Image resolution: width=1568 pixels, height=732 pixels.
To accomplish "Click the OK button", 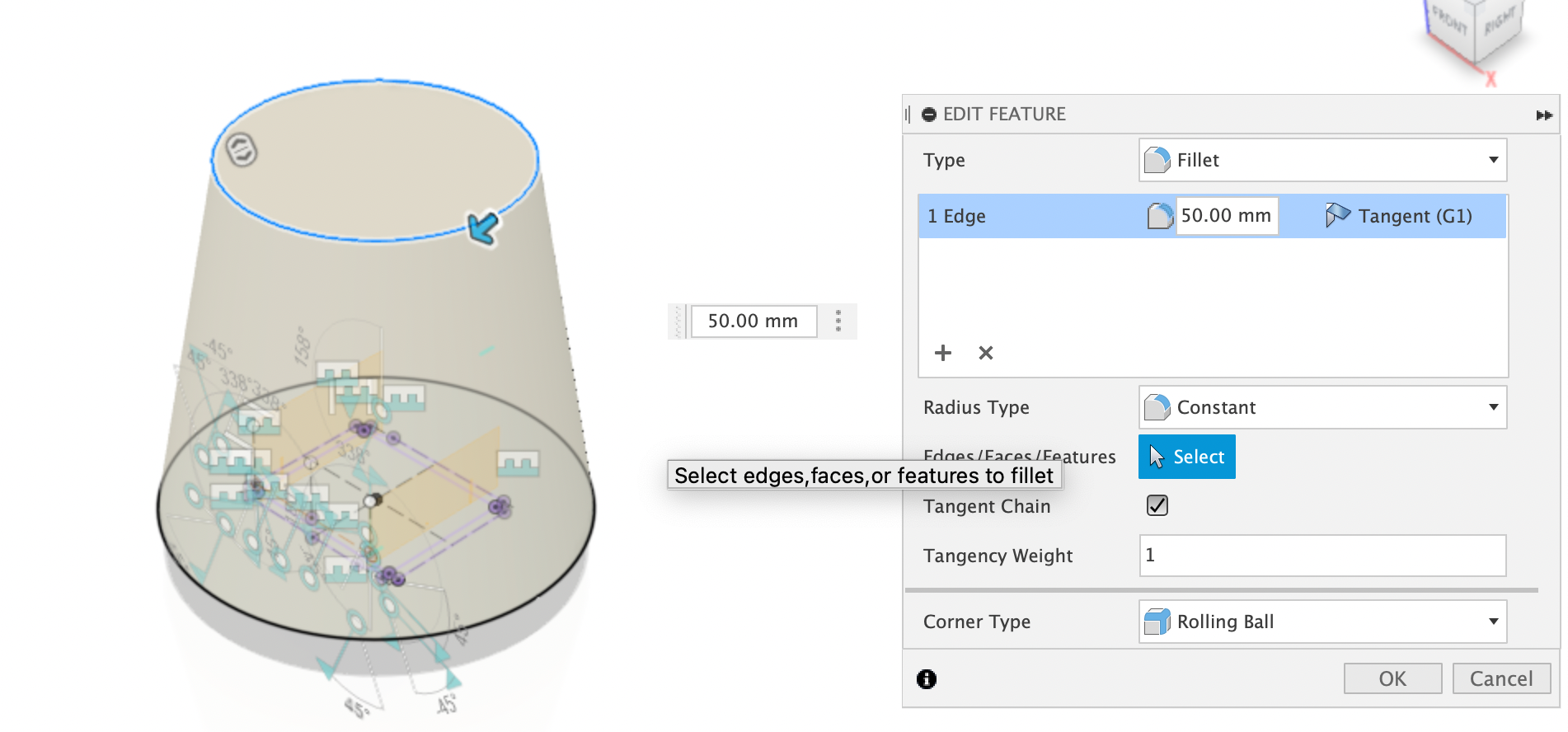I will tap(1392, 678).
